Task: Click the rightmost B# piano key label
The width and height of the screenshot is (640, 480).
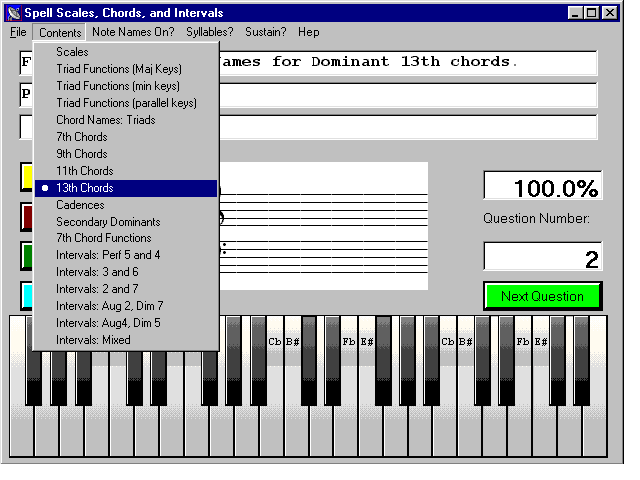Action: (465, 342)
